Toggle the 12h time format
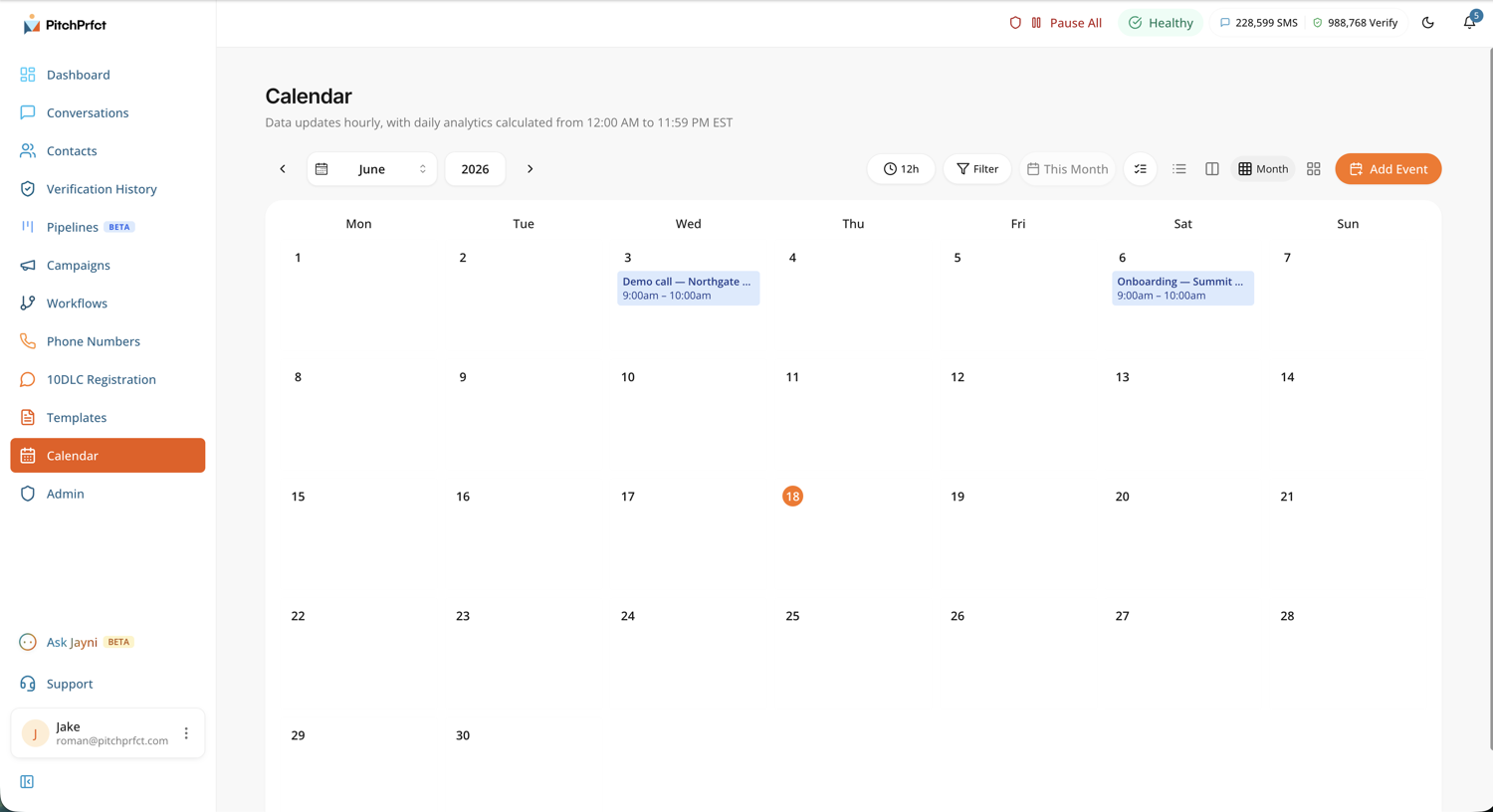Screen dimensions: 1493x812 [901, 169]
